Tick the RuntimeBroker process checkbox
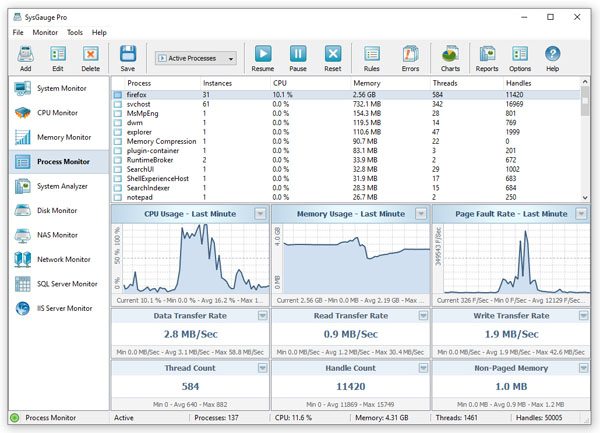 (x=117, y=160)
